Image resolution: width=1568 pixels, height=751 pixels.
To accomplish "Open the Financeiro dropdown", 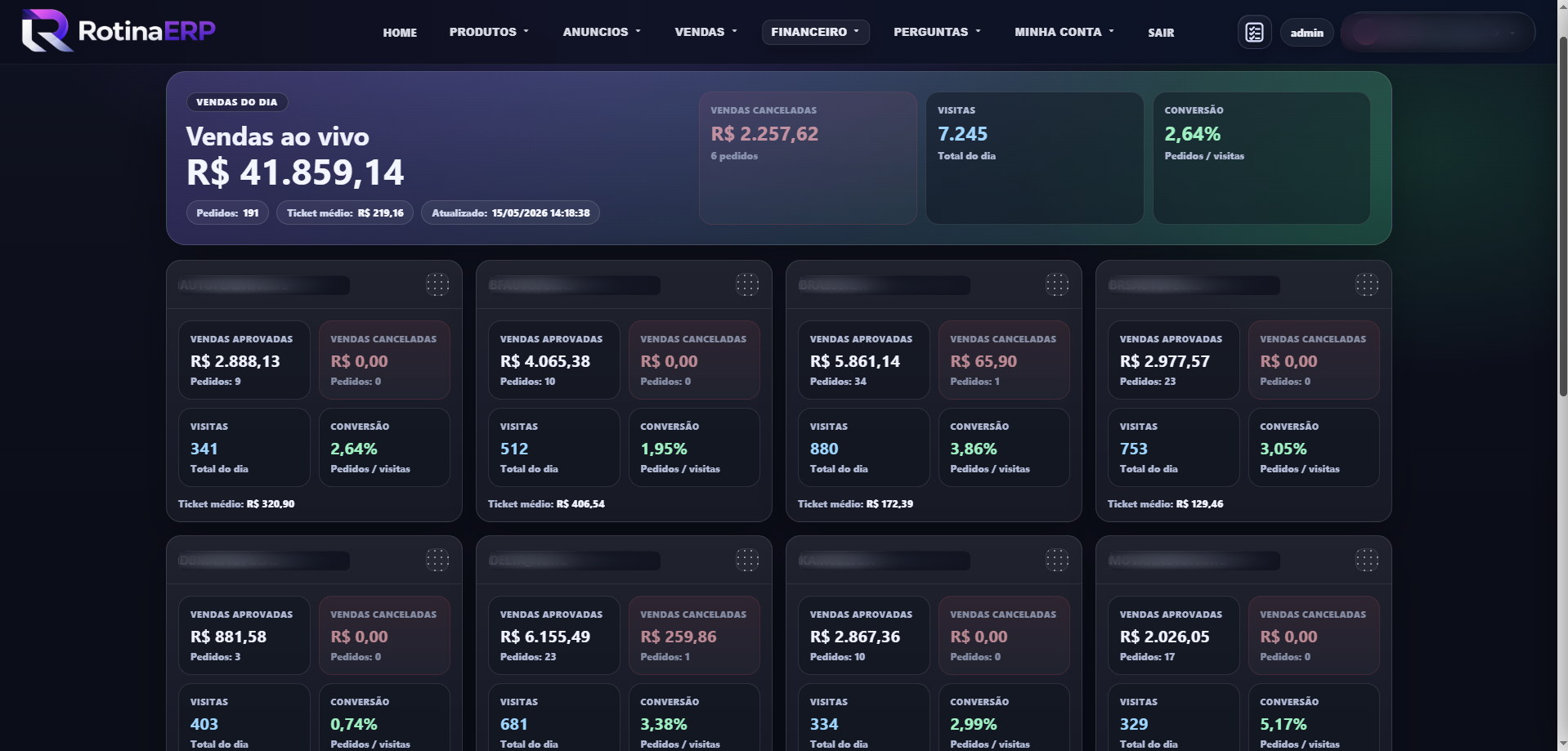I will point(815,32).
